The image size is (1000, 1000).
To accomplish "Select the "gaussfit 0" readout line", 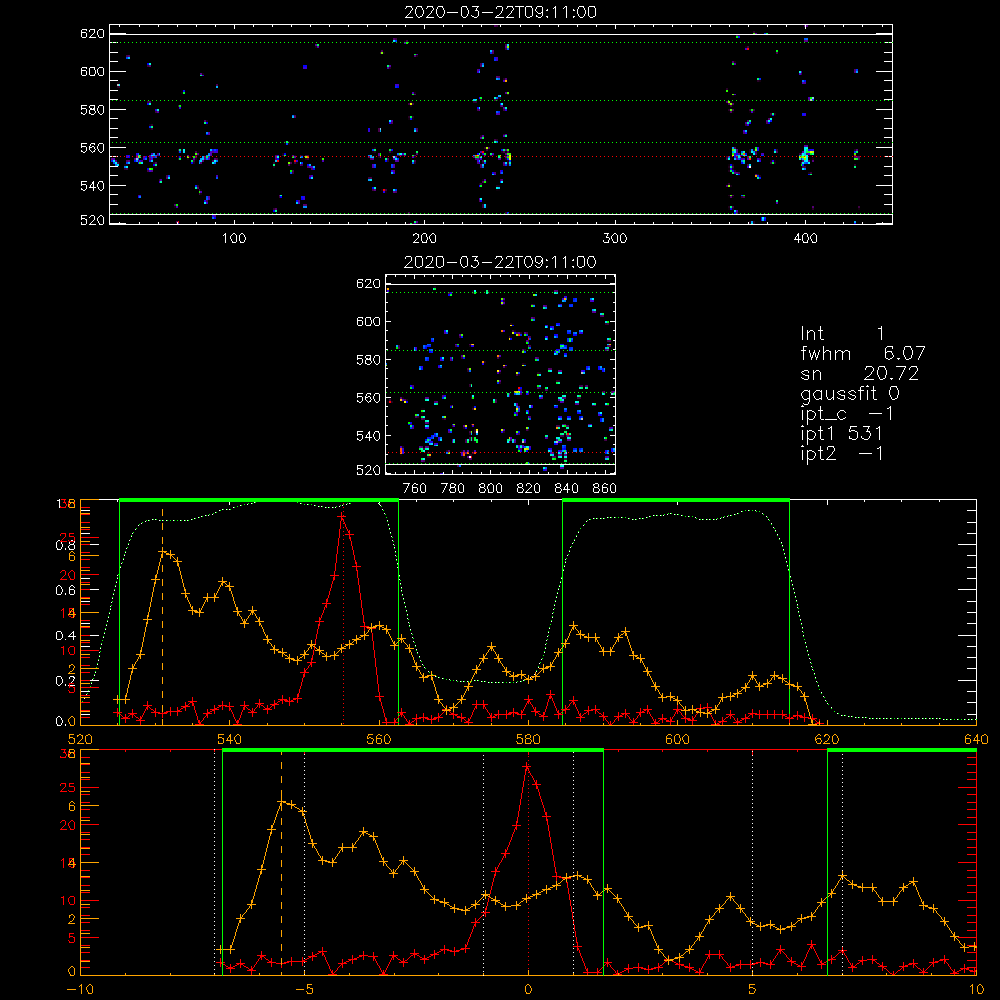I will pyautogui.click(x=849, y=394).
